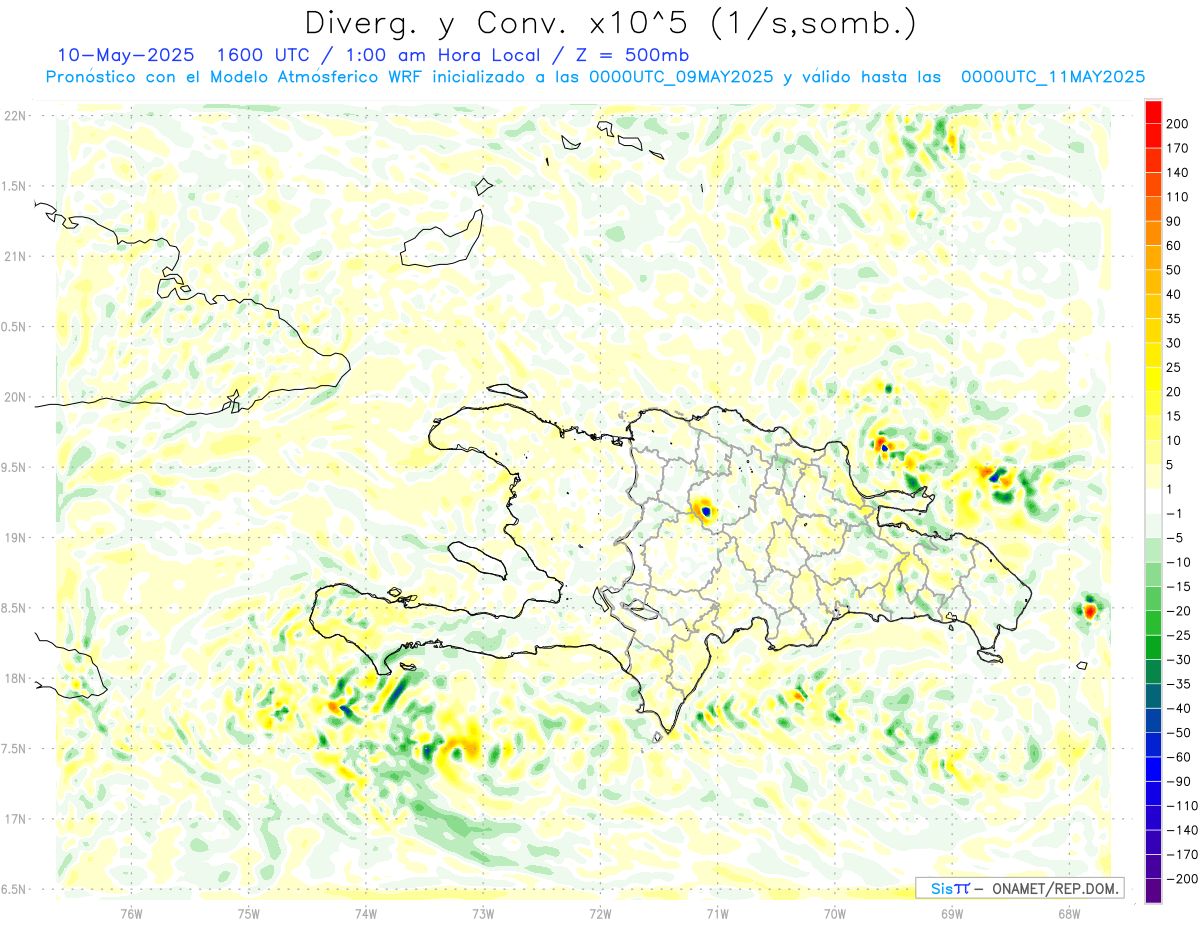Click the "200" value at the top of the color scale
The image size is (1200, 927).
[x=1178, y=124]
